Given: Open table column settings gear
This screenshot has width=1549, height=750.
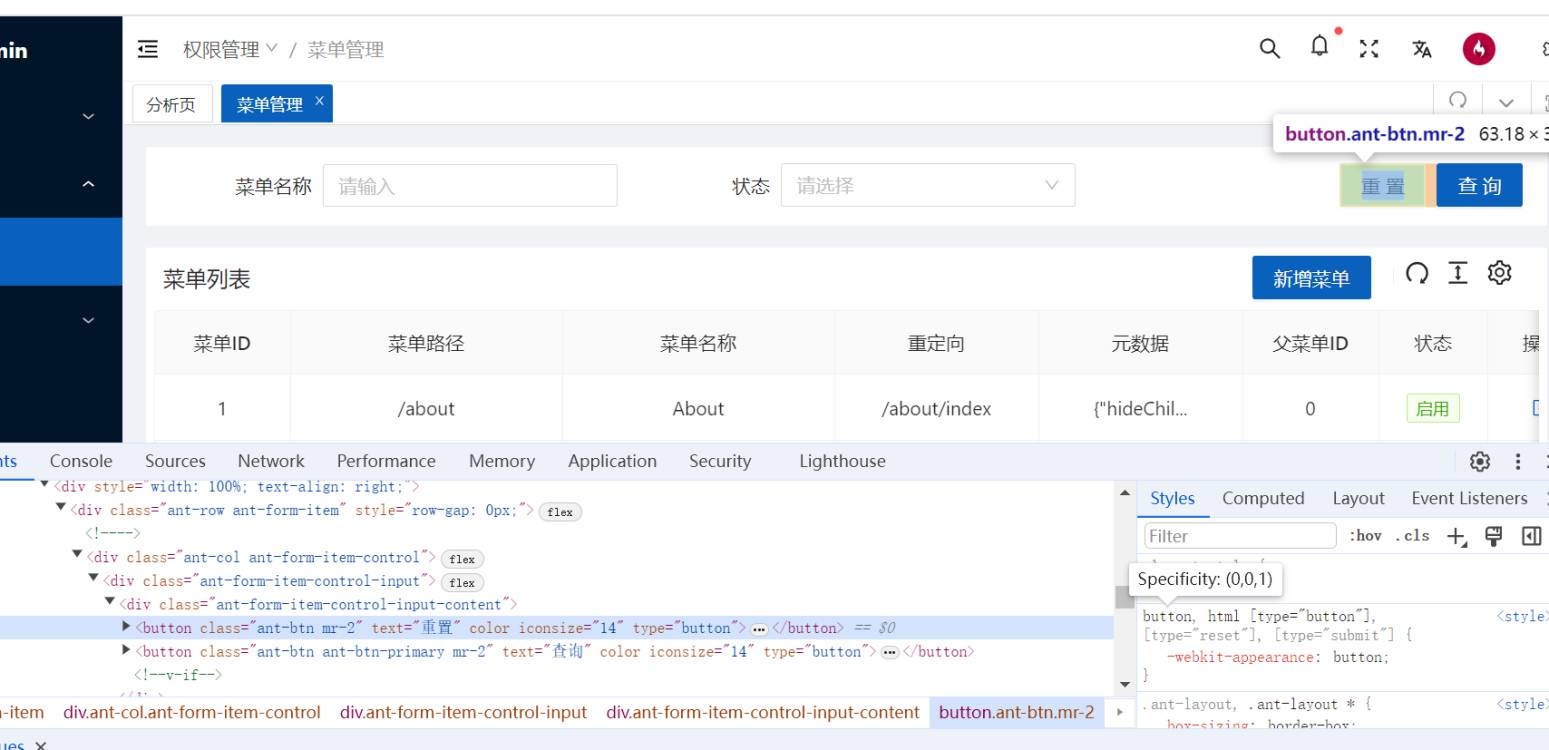Looking at the screenshot, I should click(x=1499, y=273).
